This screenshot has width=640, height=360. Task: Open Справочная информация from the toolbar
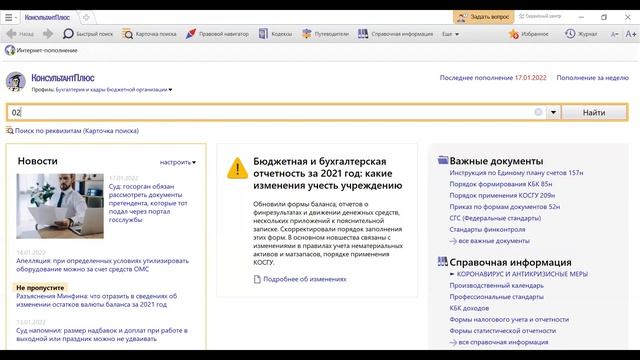(395, 34)
